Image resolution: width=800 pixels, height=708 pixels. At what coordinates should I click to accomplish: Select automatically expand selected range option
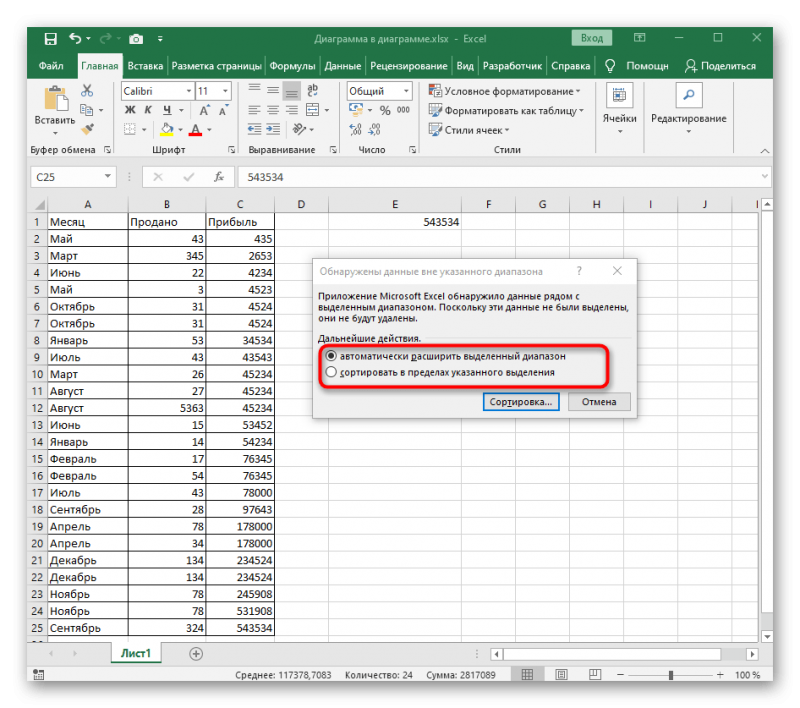point(331,356)
